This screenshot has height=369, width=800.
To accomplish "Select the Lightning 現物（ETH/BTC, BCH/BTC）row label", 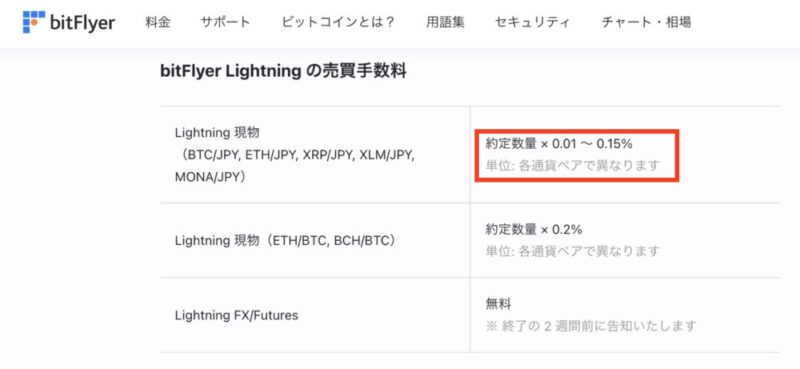I will [x=286, y=240].
